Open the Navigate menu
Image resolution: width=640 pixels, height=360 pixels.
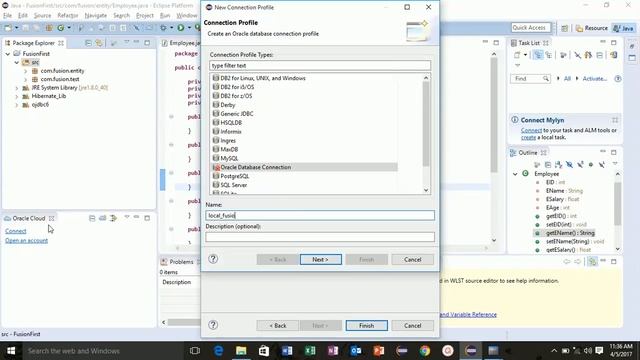click(96, 16)
